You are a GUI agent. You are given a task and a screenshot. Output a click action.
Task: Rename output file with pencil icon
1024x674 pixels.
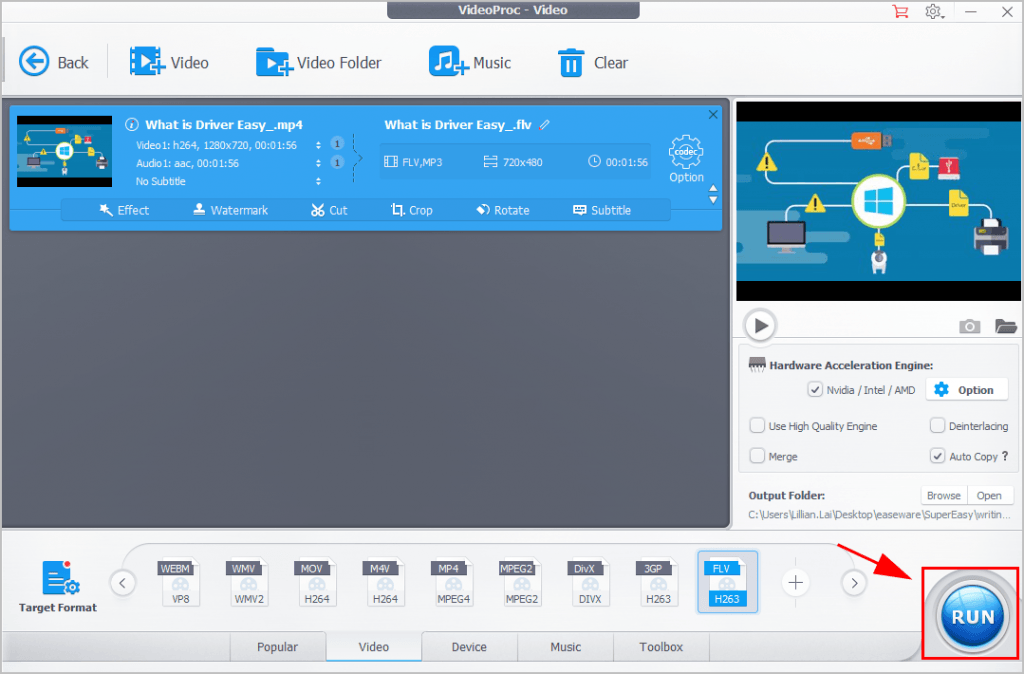(545, 124)
